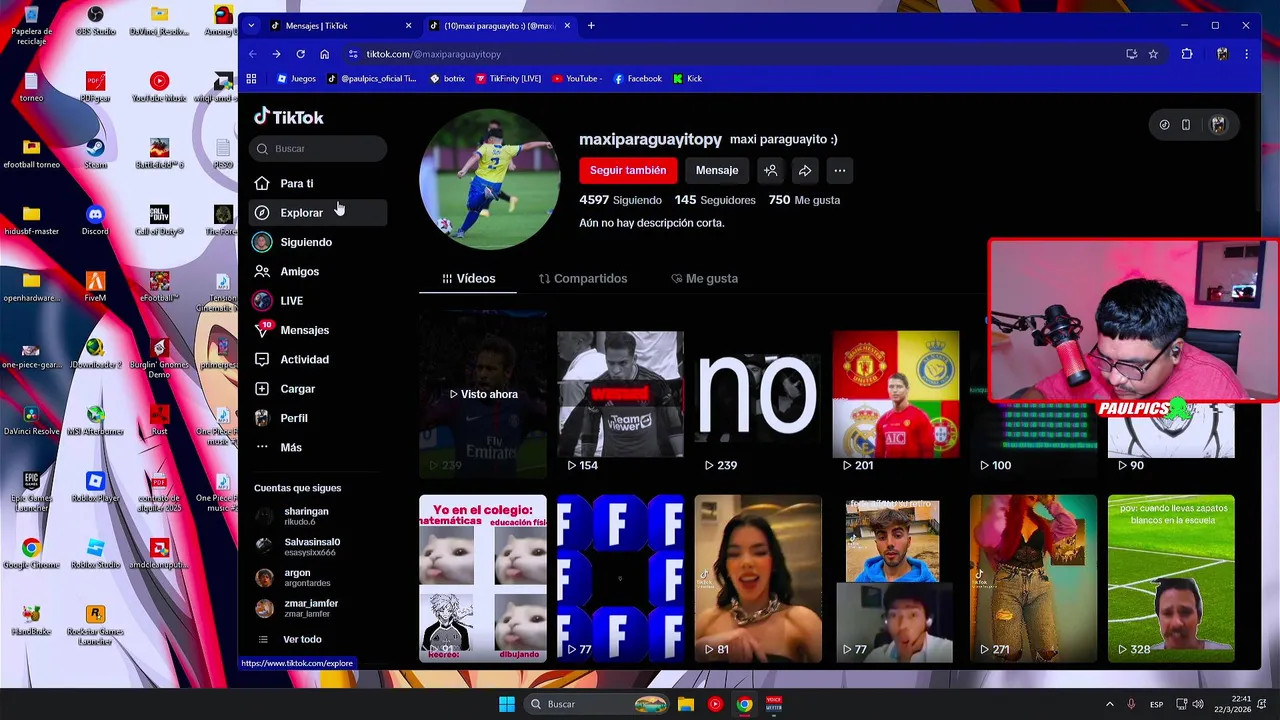Open the 'Yo en el colegio' cat video
The height and width of the screenshot is (720, 1280).
[483, 578]
